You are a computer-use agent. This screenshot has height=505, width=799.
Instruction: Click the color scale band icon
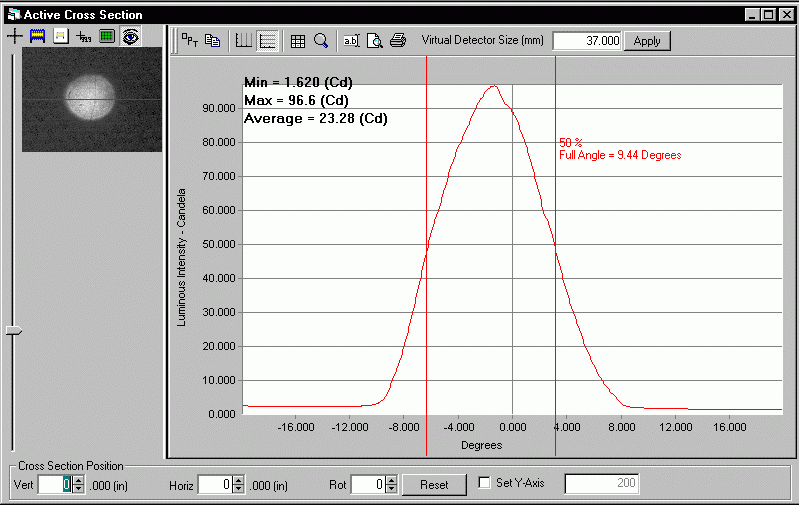click(x=38, y=36)
